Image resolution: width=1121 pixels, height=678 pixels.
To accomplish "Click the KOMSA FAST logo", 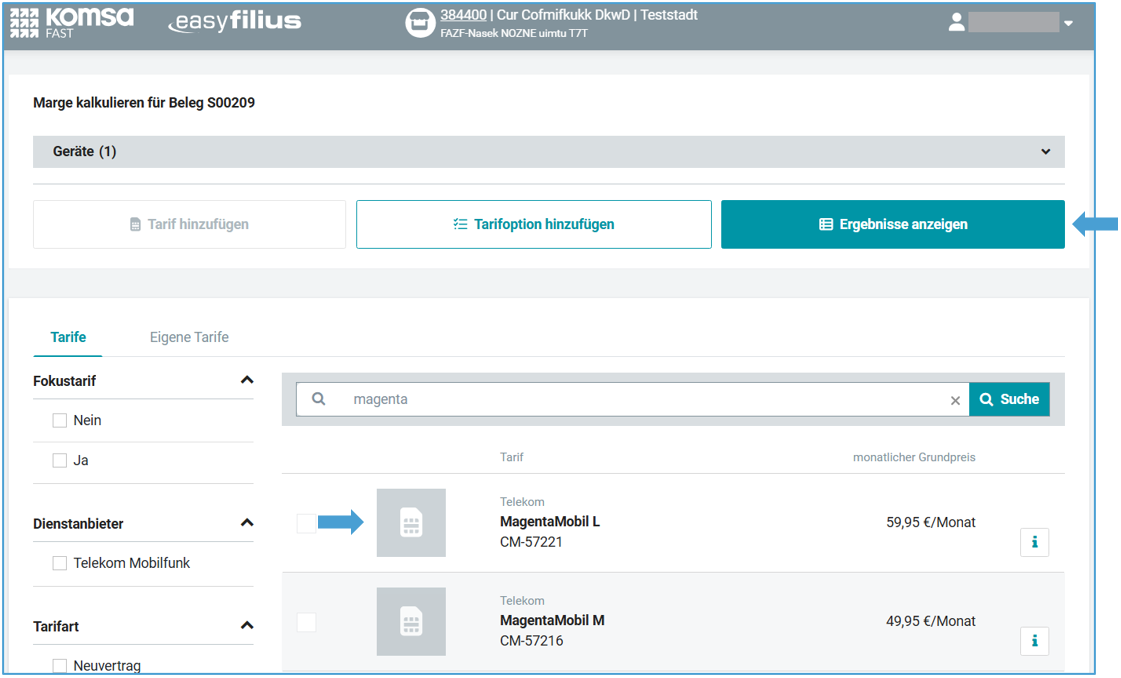I will tap(71, 22).
